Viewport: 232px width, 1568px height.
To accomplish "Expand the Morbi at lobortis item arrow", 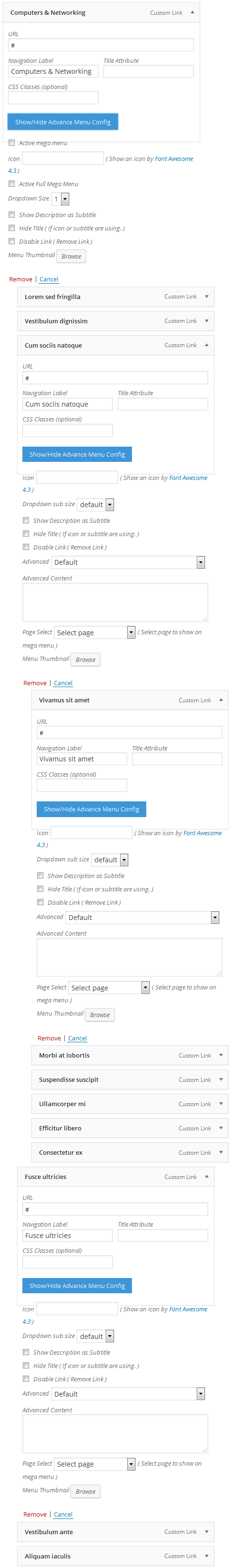I will pos(221,1056).
